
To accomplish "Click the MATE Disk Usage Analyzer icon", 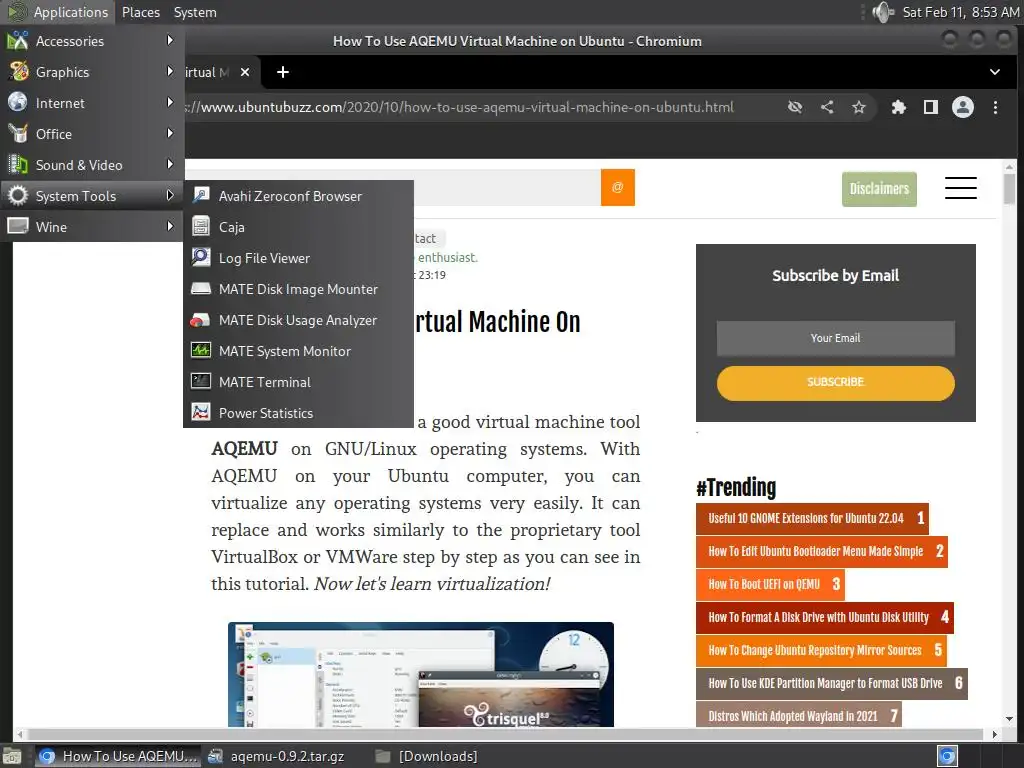I will 200,320.
